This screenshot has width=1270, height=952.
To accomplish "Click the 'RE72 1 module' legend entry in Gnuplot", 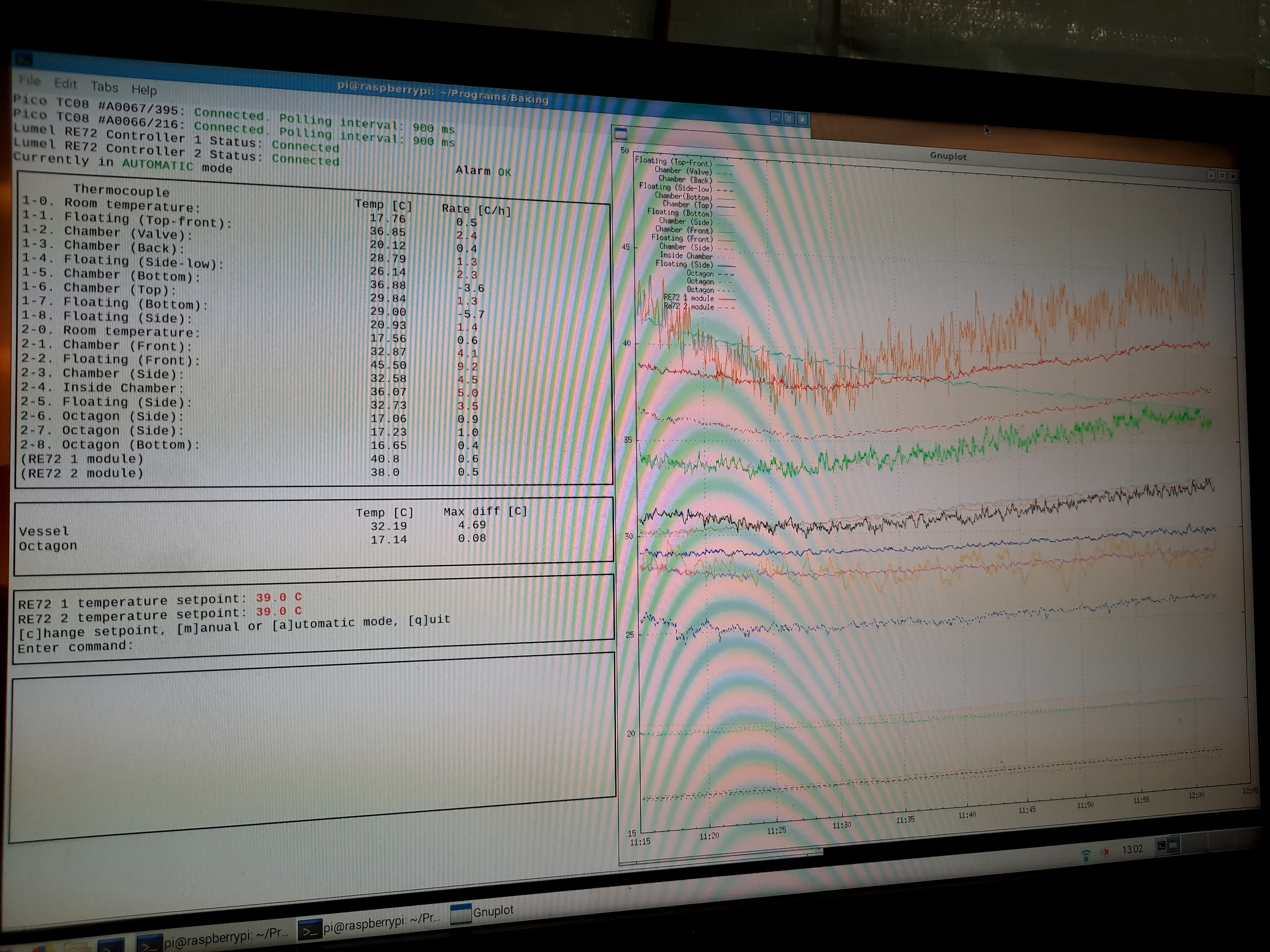I will coord(699,298).
